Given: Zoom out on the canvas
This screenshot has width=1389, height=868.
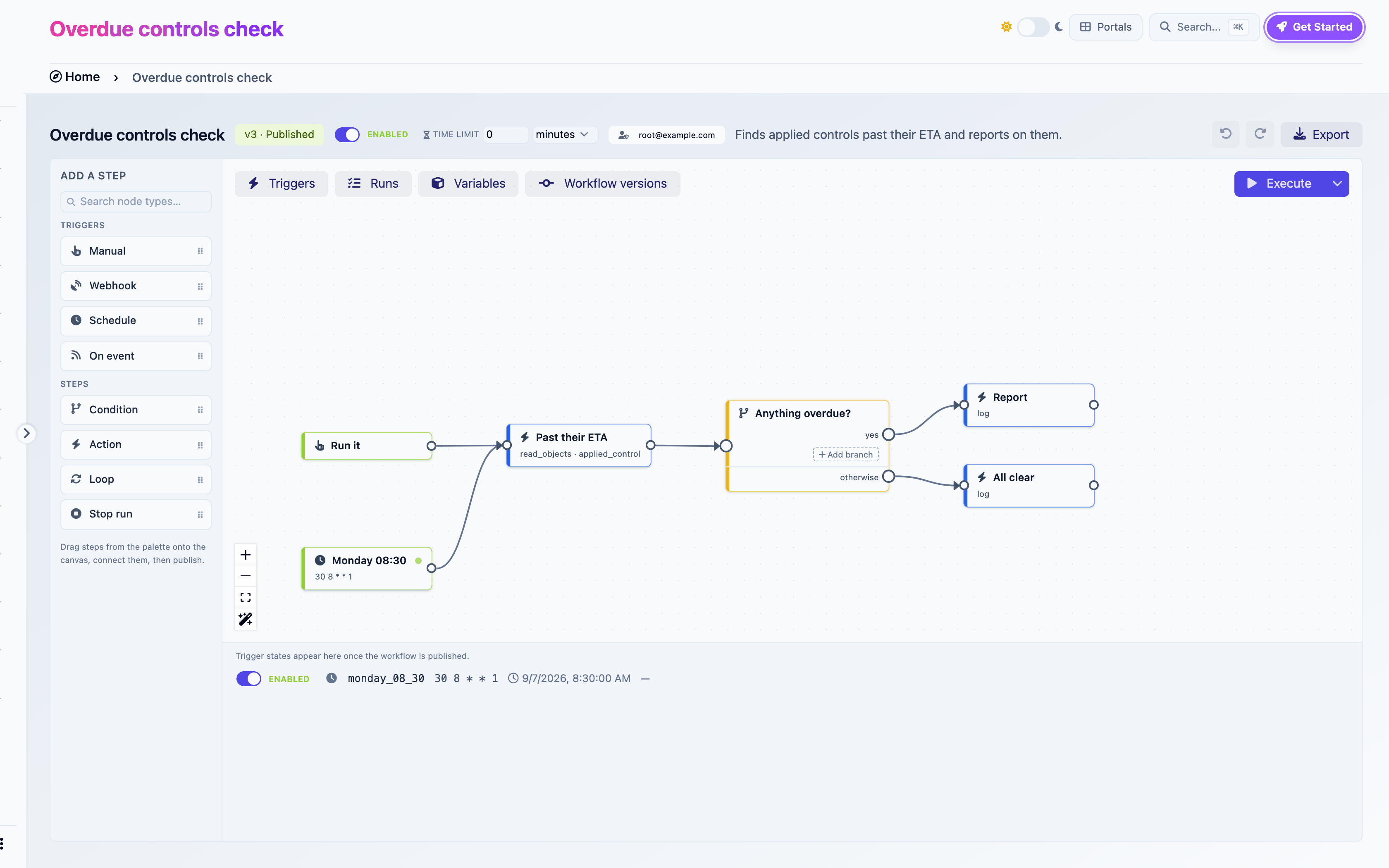Looking at the screenshot, I should click(x=246, y=576).
